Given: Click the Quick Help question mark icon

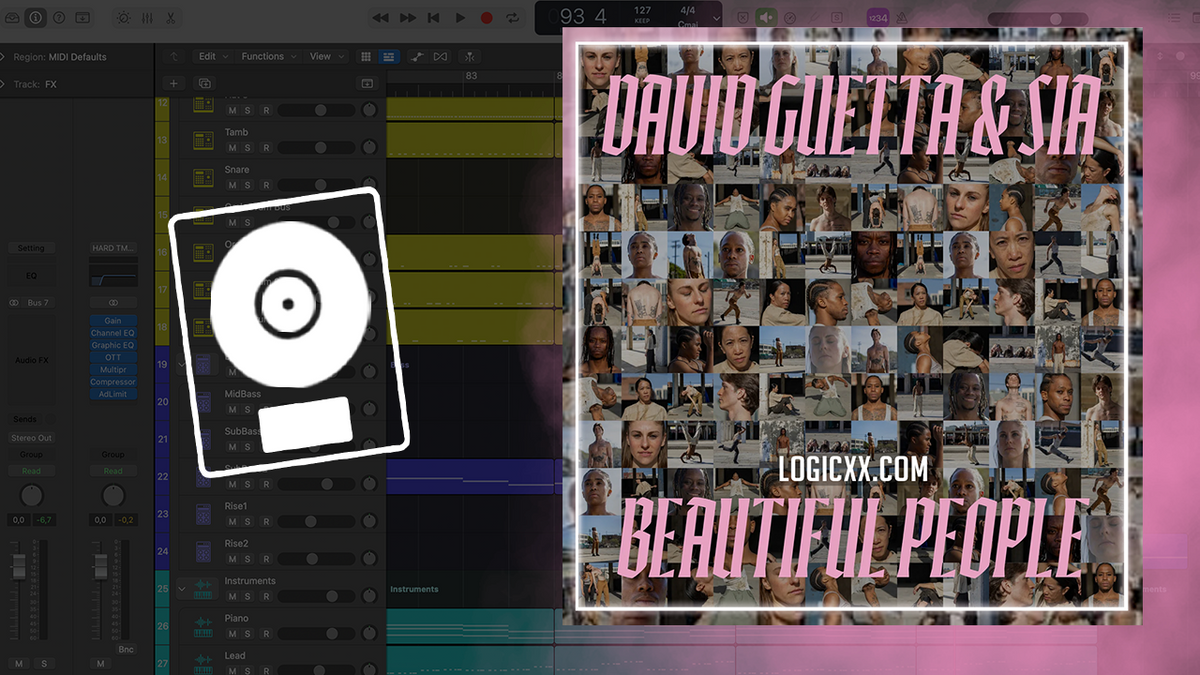Looking at the screenshot, I should pyautogui.click(x=58, y=17).
